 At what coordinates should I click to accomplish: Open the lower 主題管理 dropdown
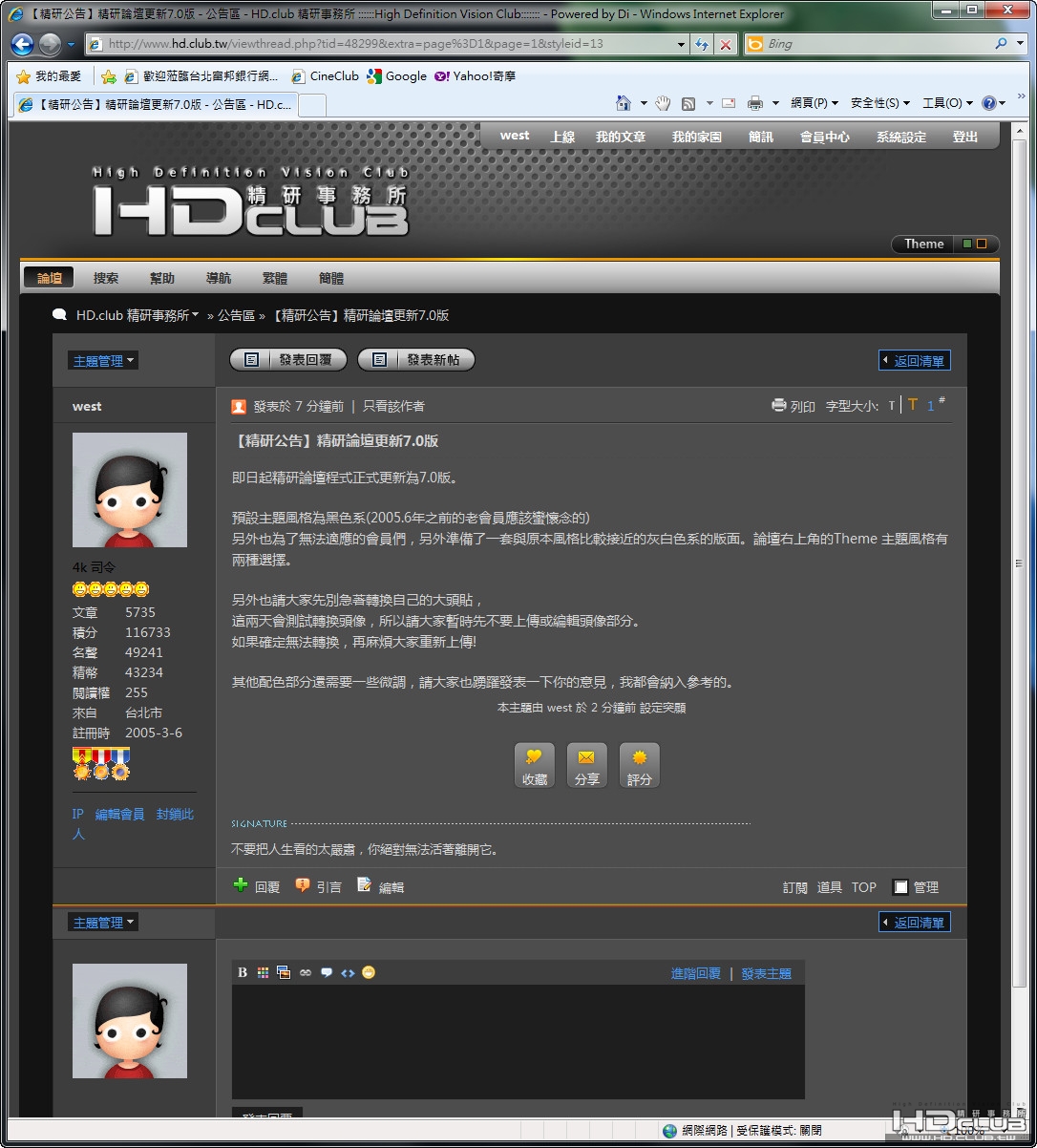(x=103, y=923)
